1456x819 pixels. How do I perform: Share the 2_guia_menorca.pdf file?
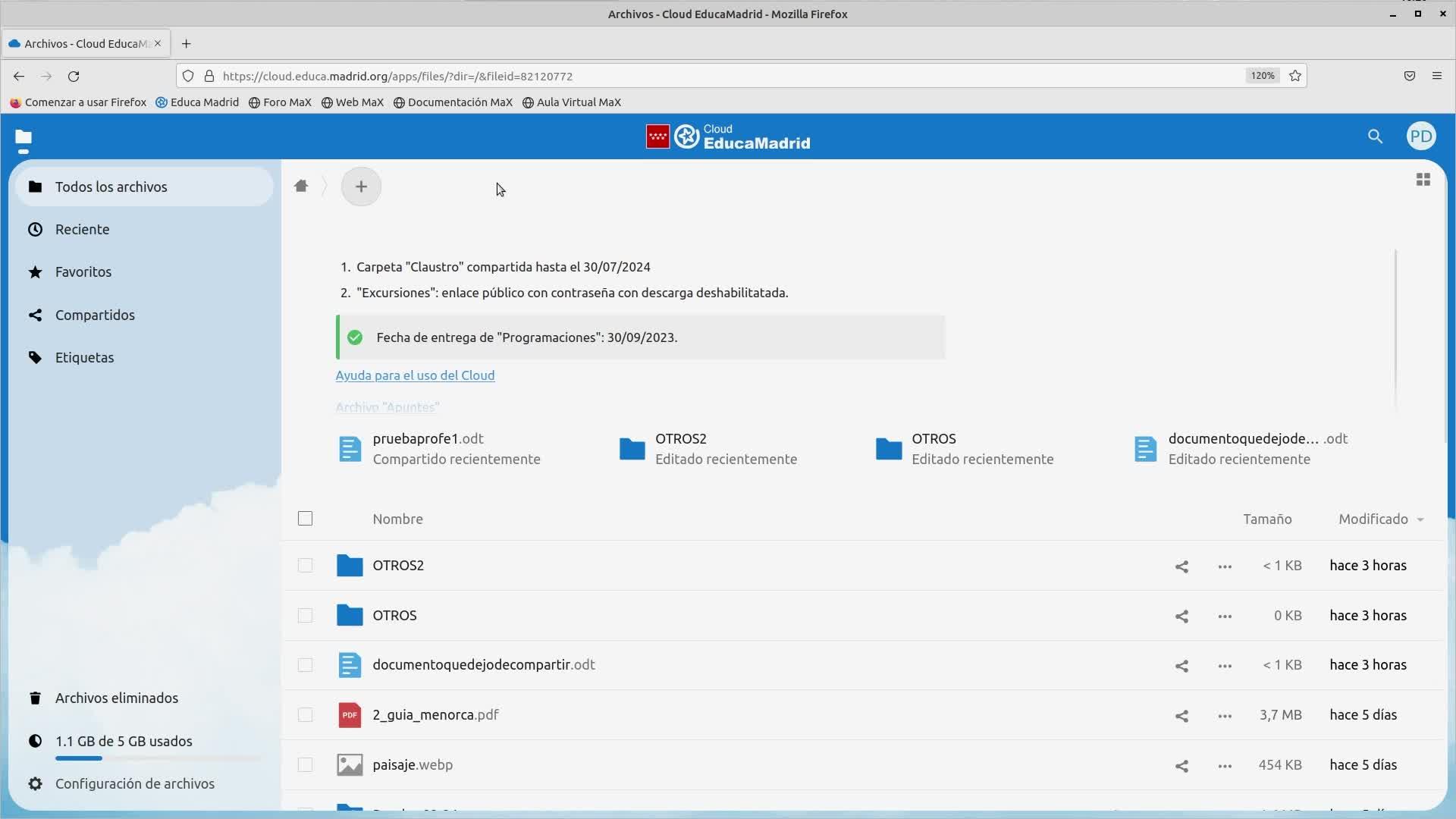pyautogui.click(x=1181, y=716)
